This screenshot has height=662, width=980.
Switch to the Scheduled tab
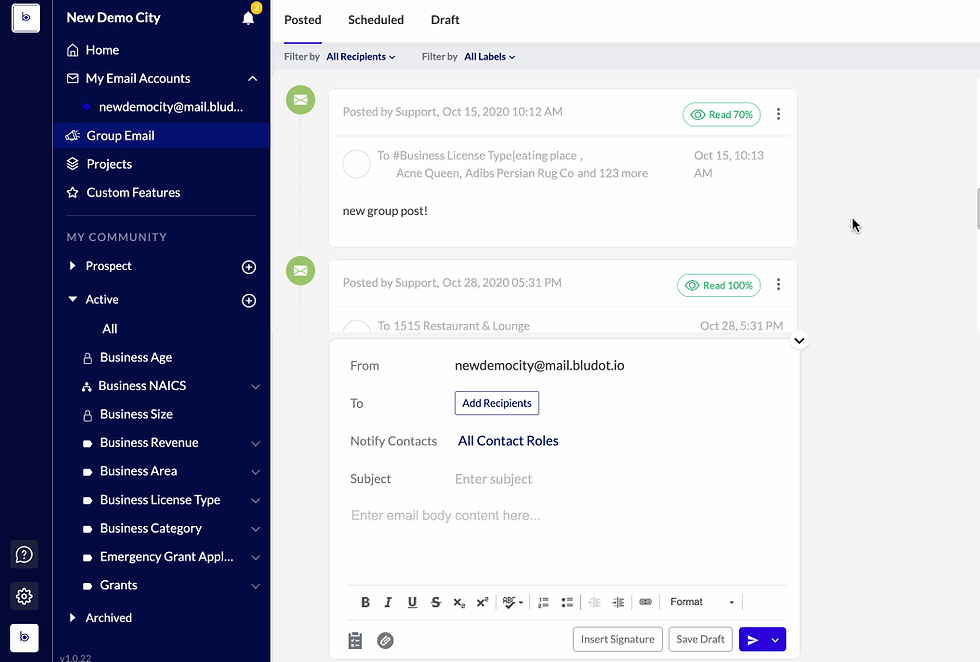click(376, 20)
